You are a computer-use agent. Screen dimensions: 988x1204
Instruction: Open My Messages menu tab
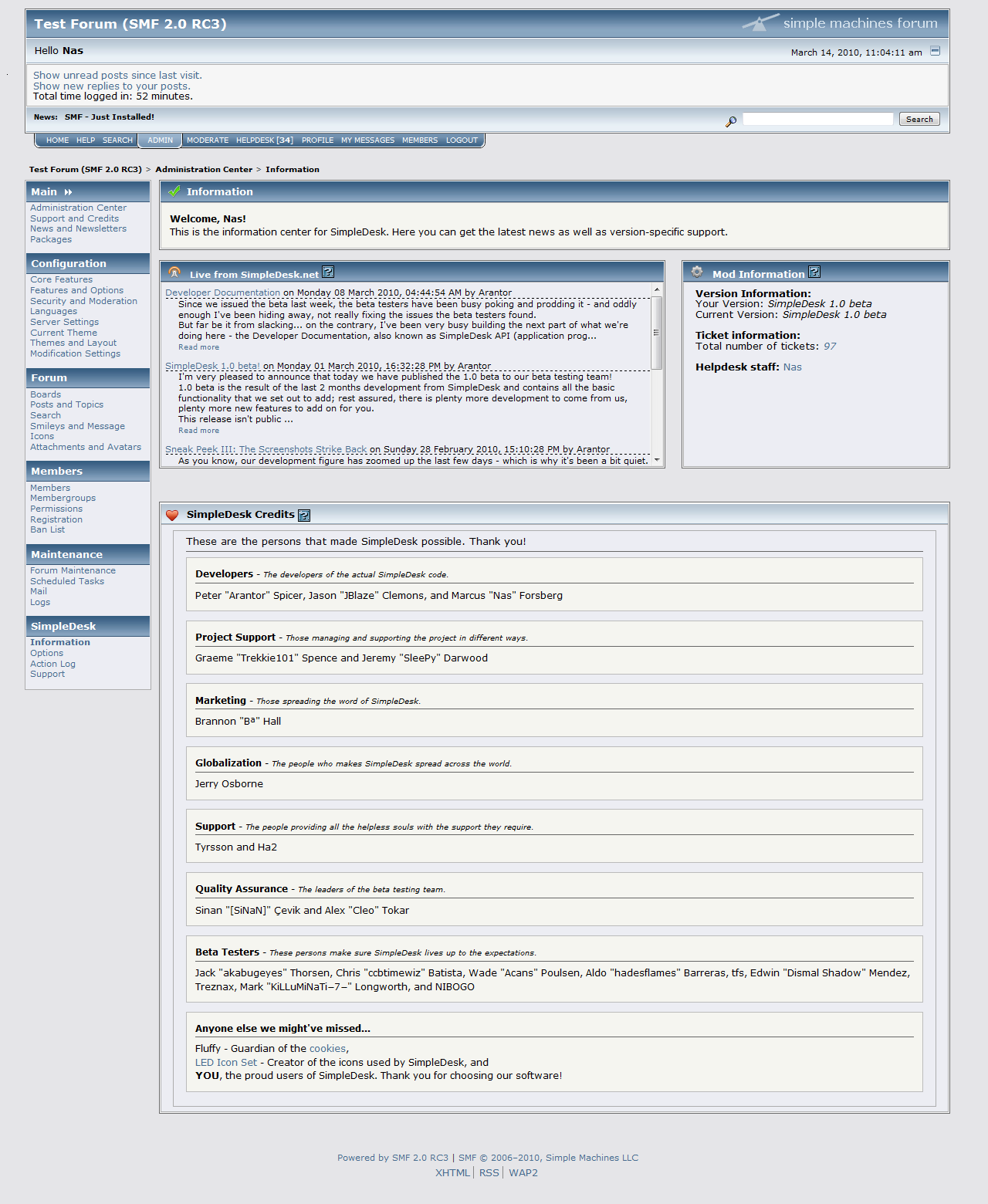point(367,140)
